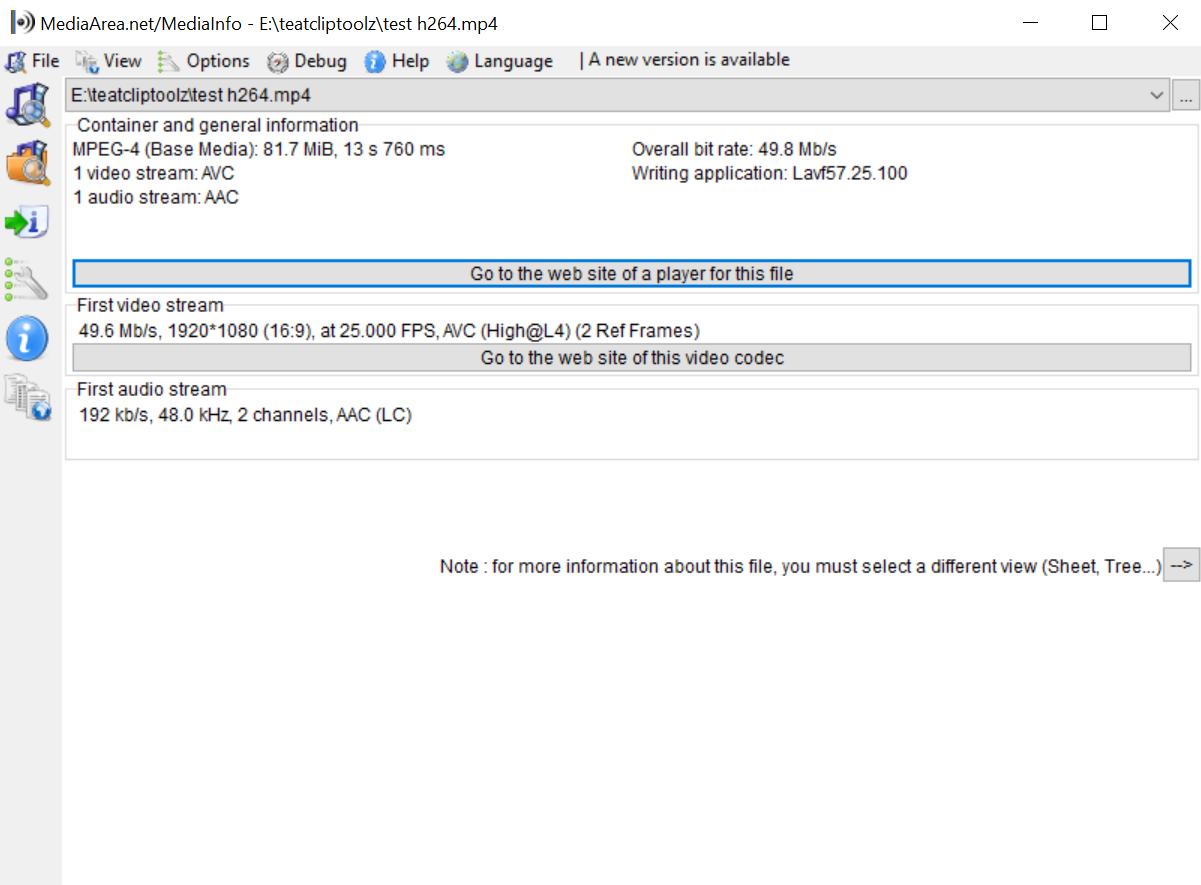Viewport: 1201px width, 885px height.
Task: Open the File menu
Action: click(x=33, y=61)
